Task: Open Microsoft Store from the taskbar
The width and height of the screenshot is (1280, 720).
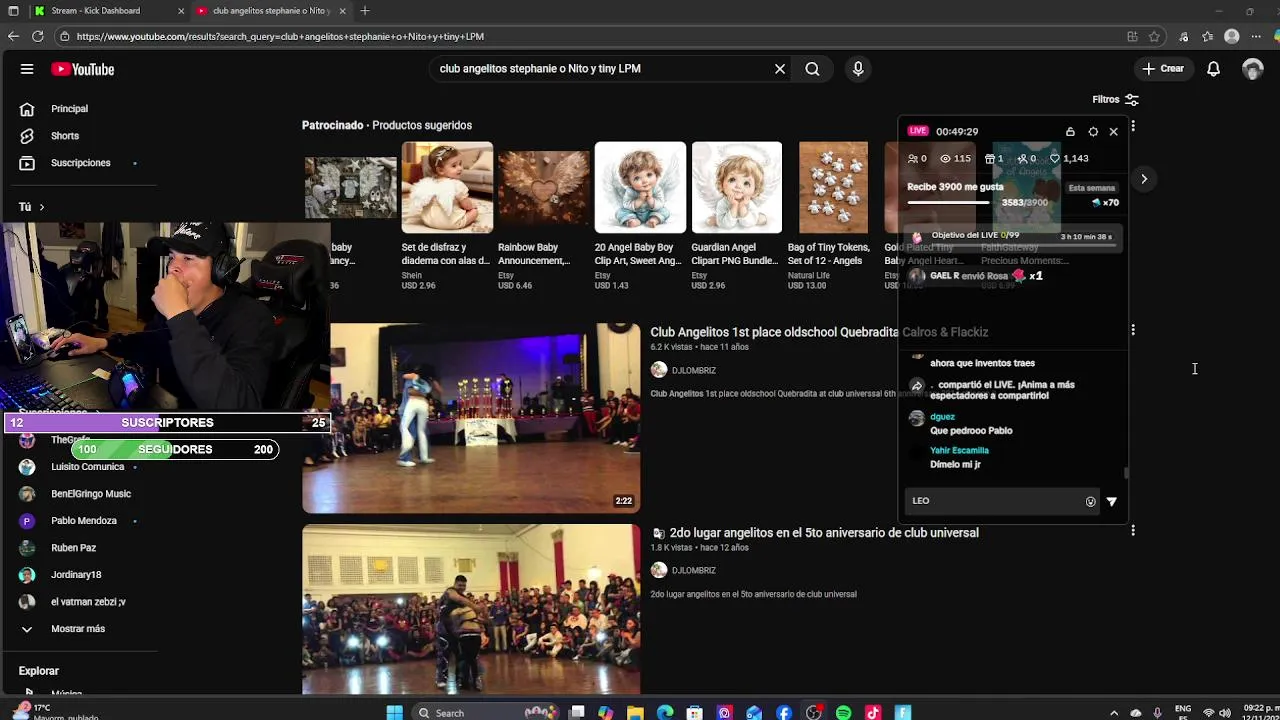Action: point(695,712)
